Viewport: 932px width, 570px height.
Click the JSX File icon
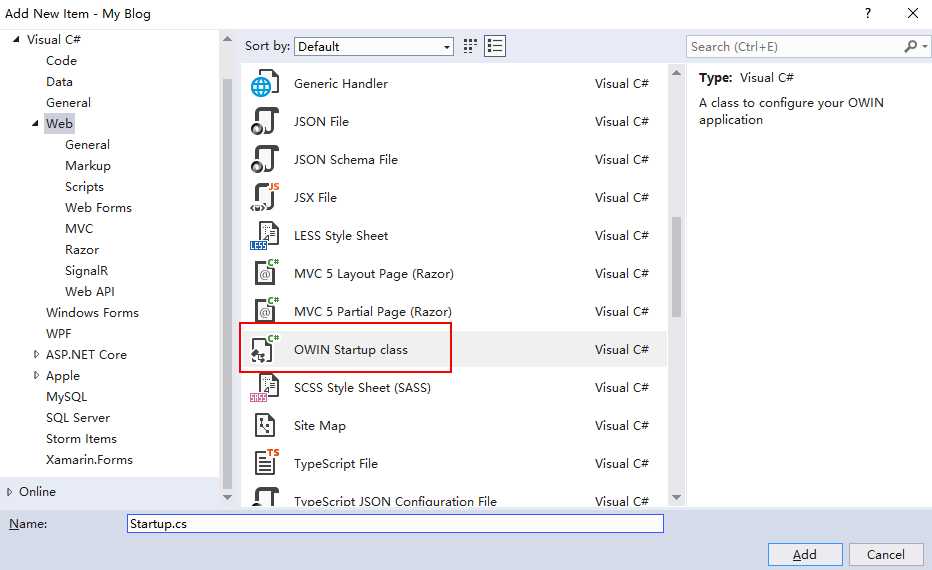tap(265, 197)
